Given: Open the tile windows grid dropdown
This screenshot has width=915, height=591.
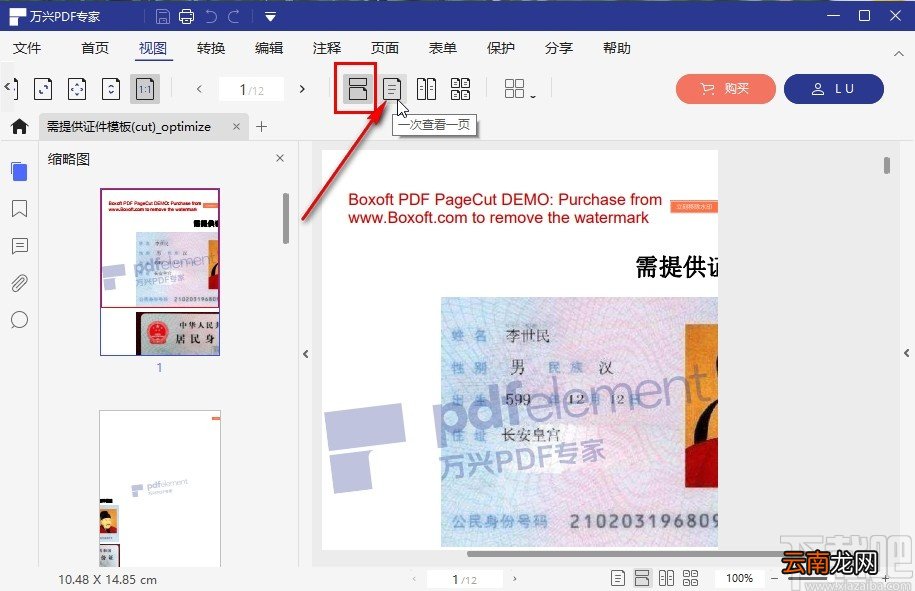Looking at the screenshot, I should [519, 89].
